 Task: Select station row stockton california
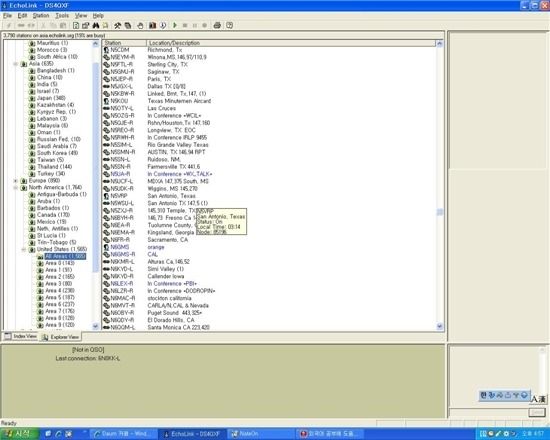(269, 298)
